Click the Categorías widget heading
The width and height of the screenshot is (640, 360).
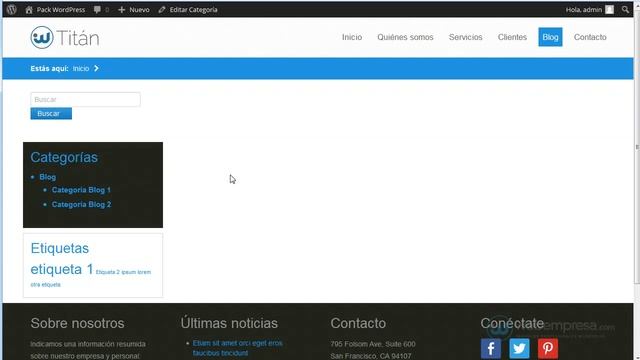[x=64, y=158]
